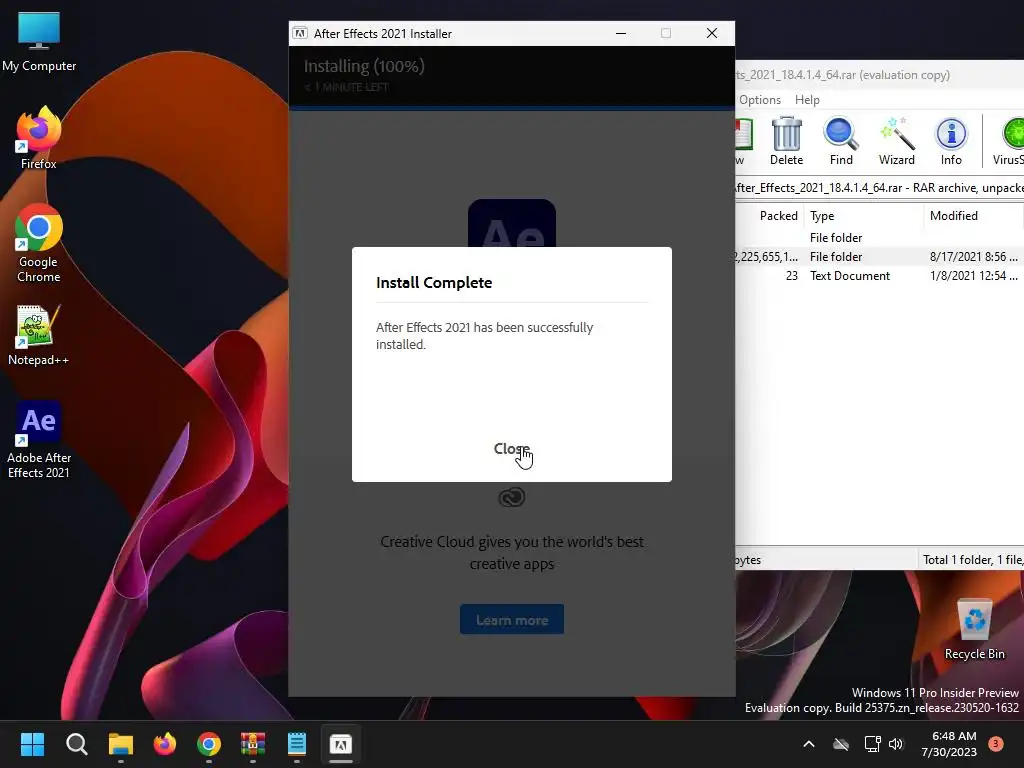The width and height of the screenshot is (1024, 768).
Task: Open network status tray icon
Action: (872, 744)
